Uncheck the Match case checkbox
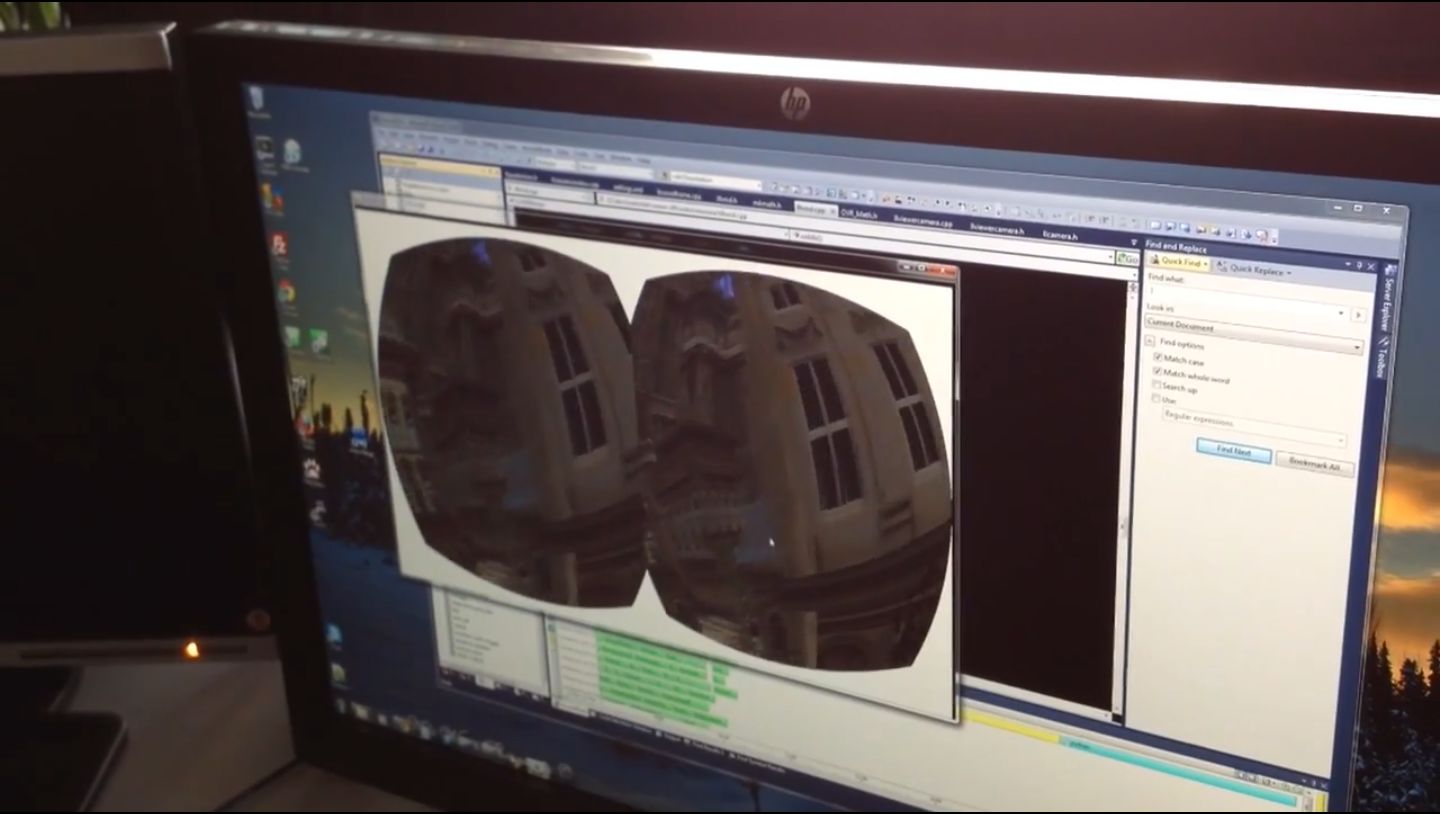Image resolution: width=1440 pixels, height=814 pixels. pyautogui.click(x=1157, y=357)
